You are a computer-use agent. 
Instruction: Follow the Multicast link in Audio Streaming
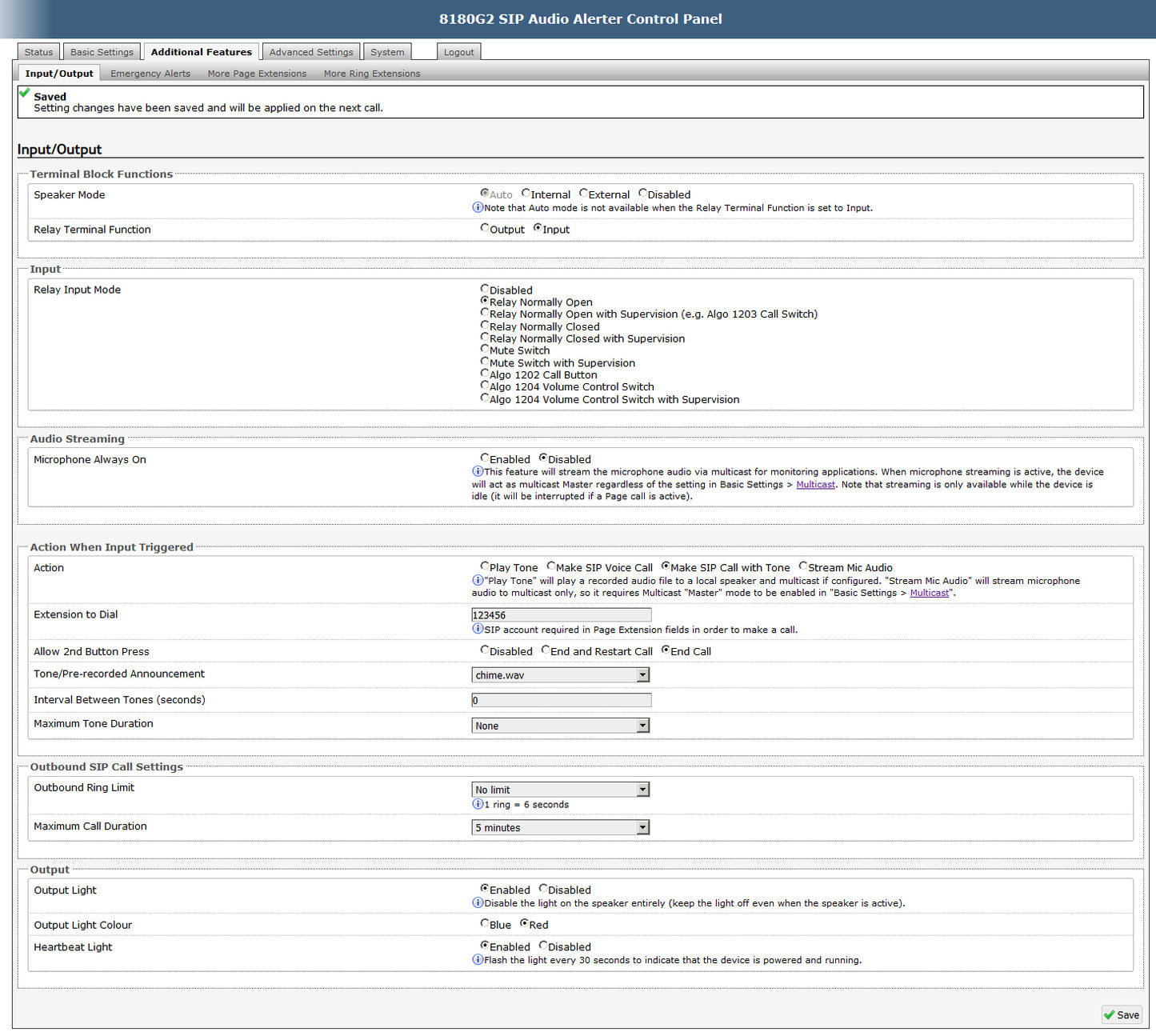(815, 484)
